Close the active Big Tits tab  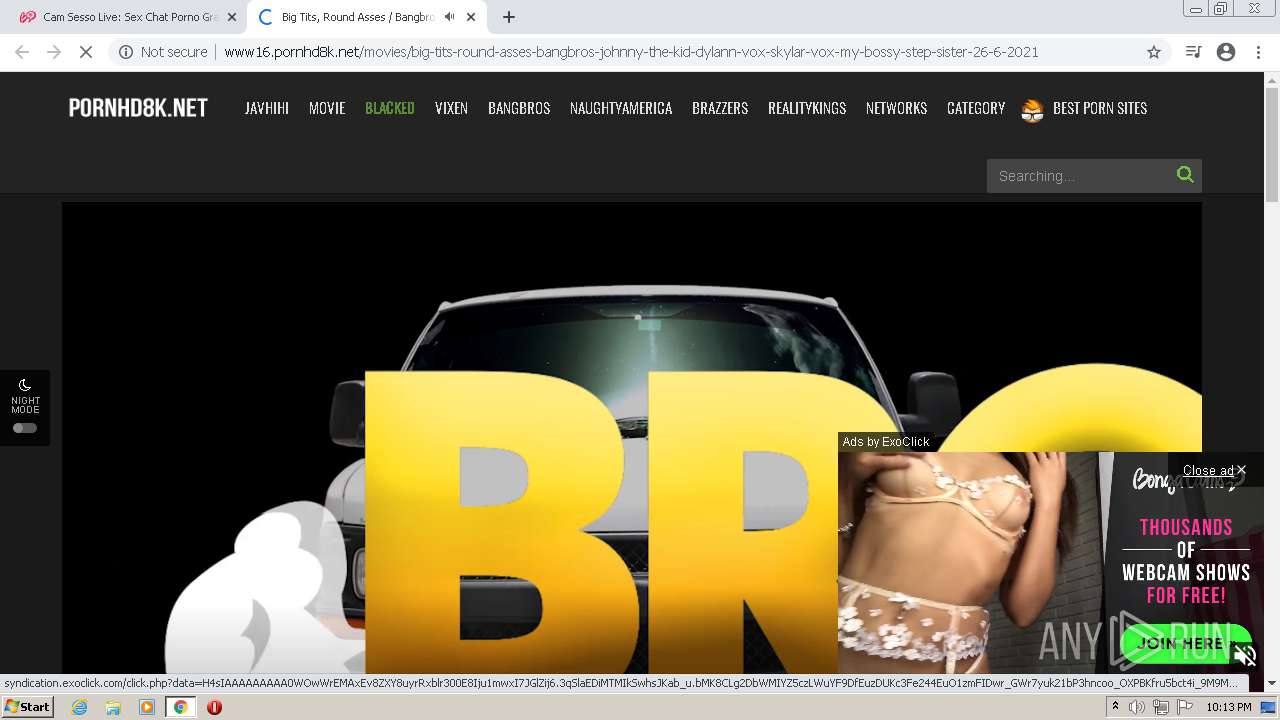pyautogui.click(x=471, y=17)
